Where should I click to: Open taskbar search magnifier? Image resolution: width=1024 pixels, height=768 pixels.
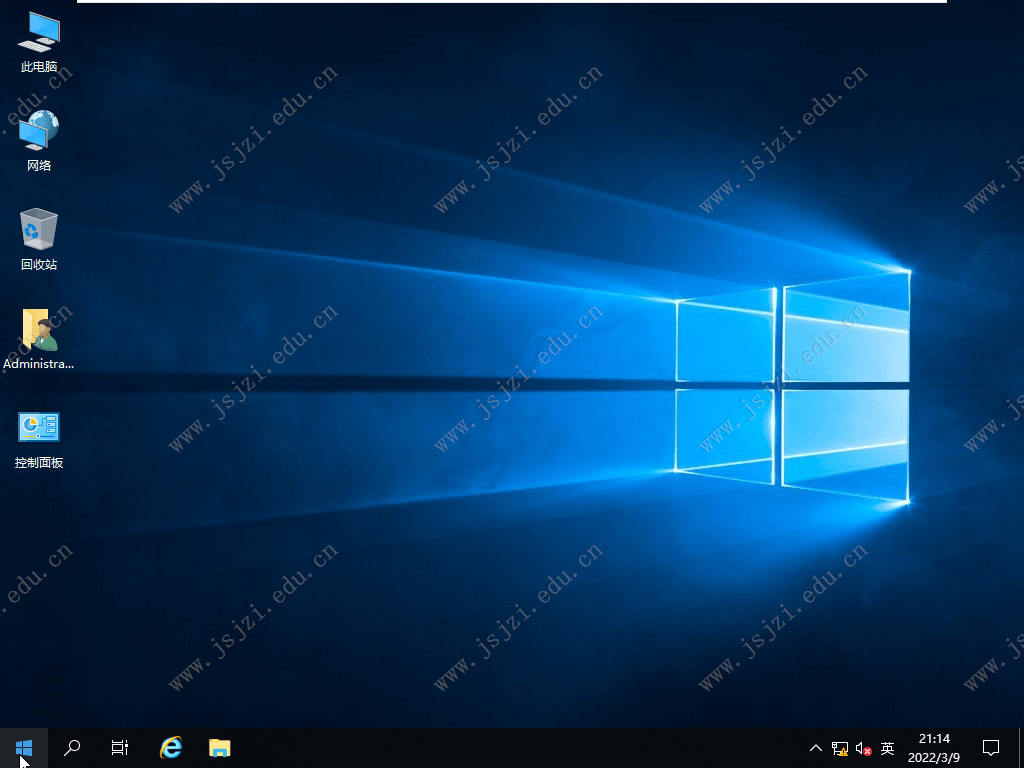72,748
